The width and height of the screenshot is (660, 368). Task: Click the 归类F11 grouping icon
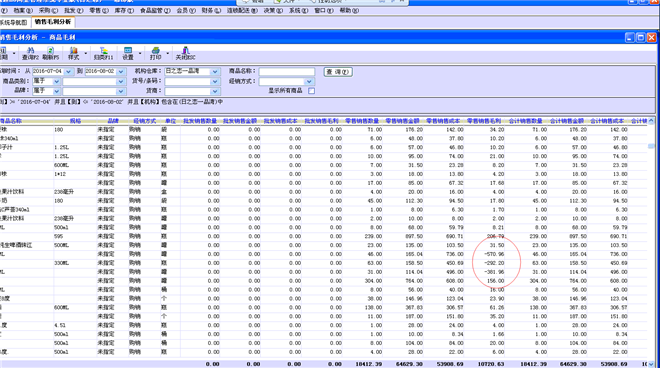(x=104, y=53)
